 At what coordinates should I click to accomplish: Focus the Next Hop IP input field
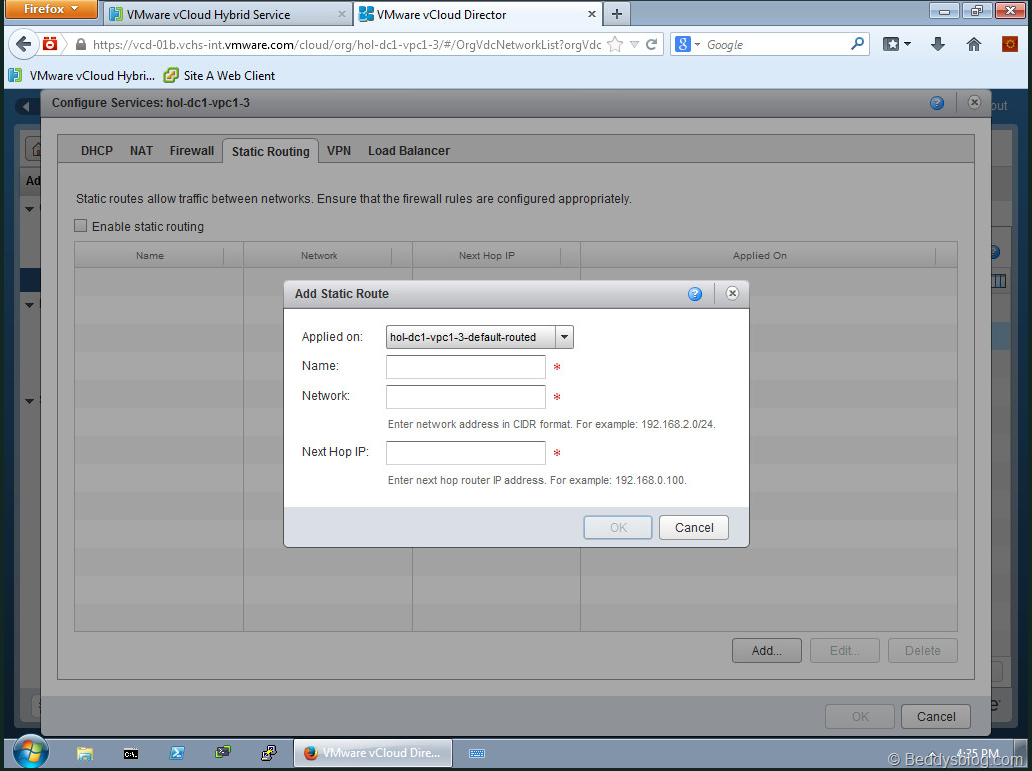pyautogui.click(x=466, y=453)
